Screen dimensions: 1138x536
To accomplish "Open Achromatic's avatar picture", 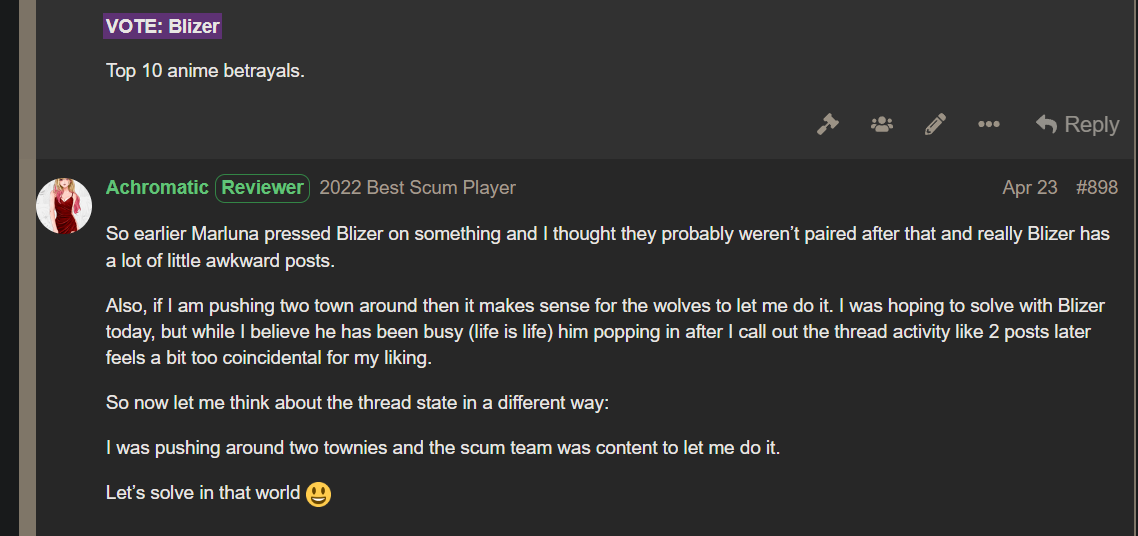I will 64,206.
